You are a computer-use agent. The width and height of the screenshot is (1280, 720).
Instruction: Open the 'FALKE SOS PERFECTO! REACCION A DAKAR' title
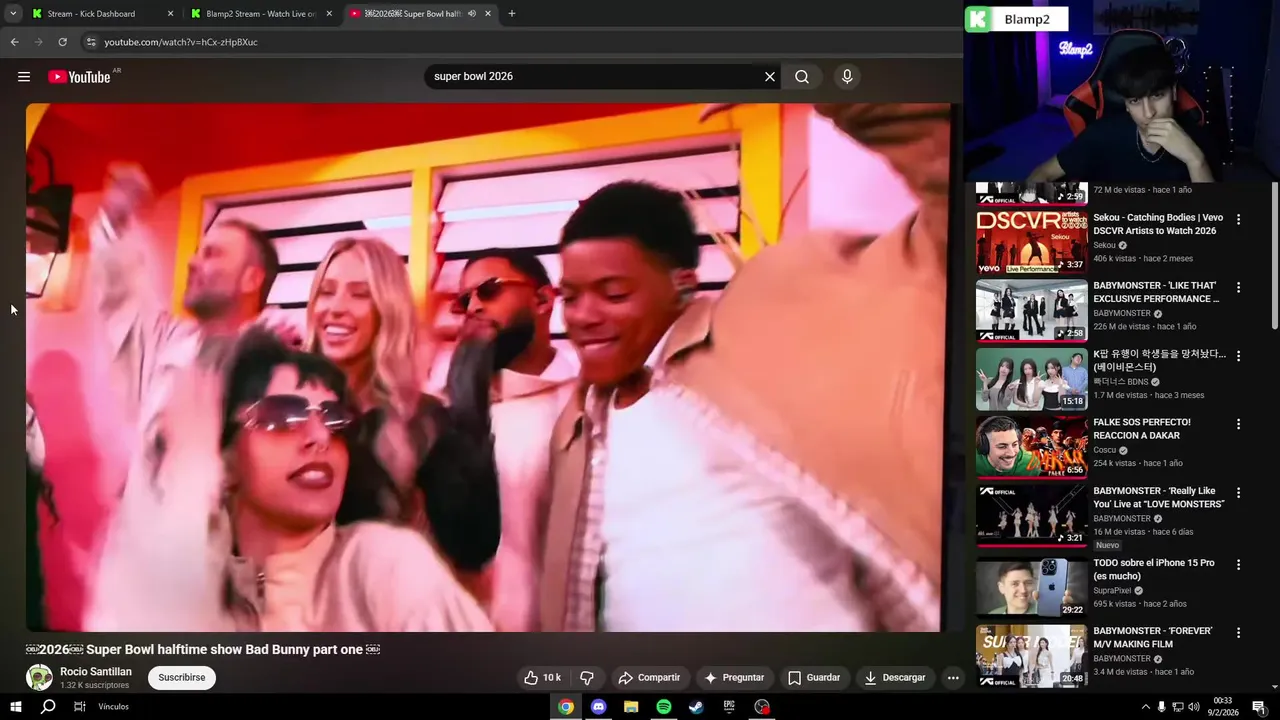(x=1142, y=429)
